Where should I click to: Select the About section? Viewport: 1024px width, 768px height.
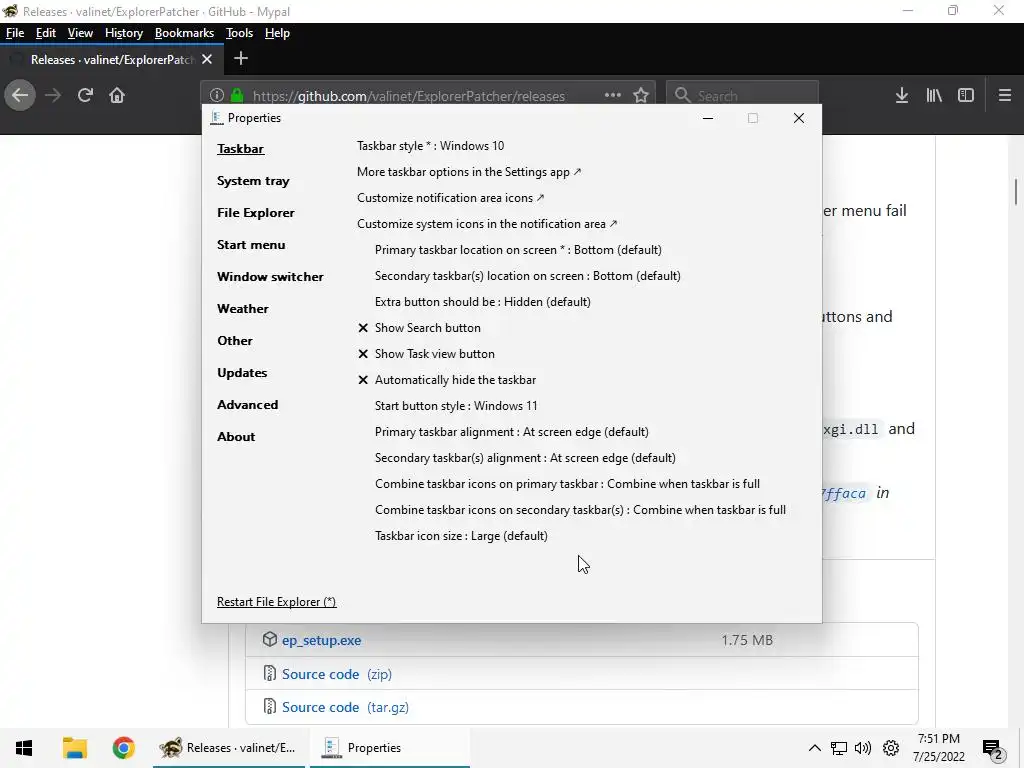[236, 437]
